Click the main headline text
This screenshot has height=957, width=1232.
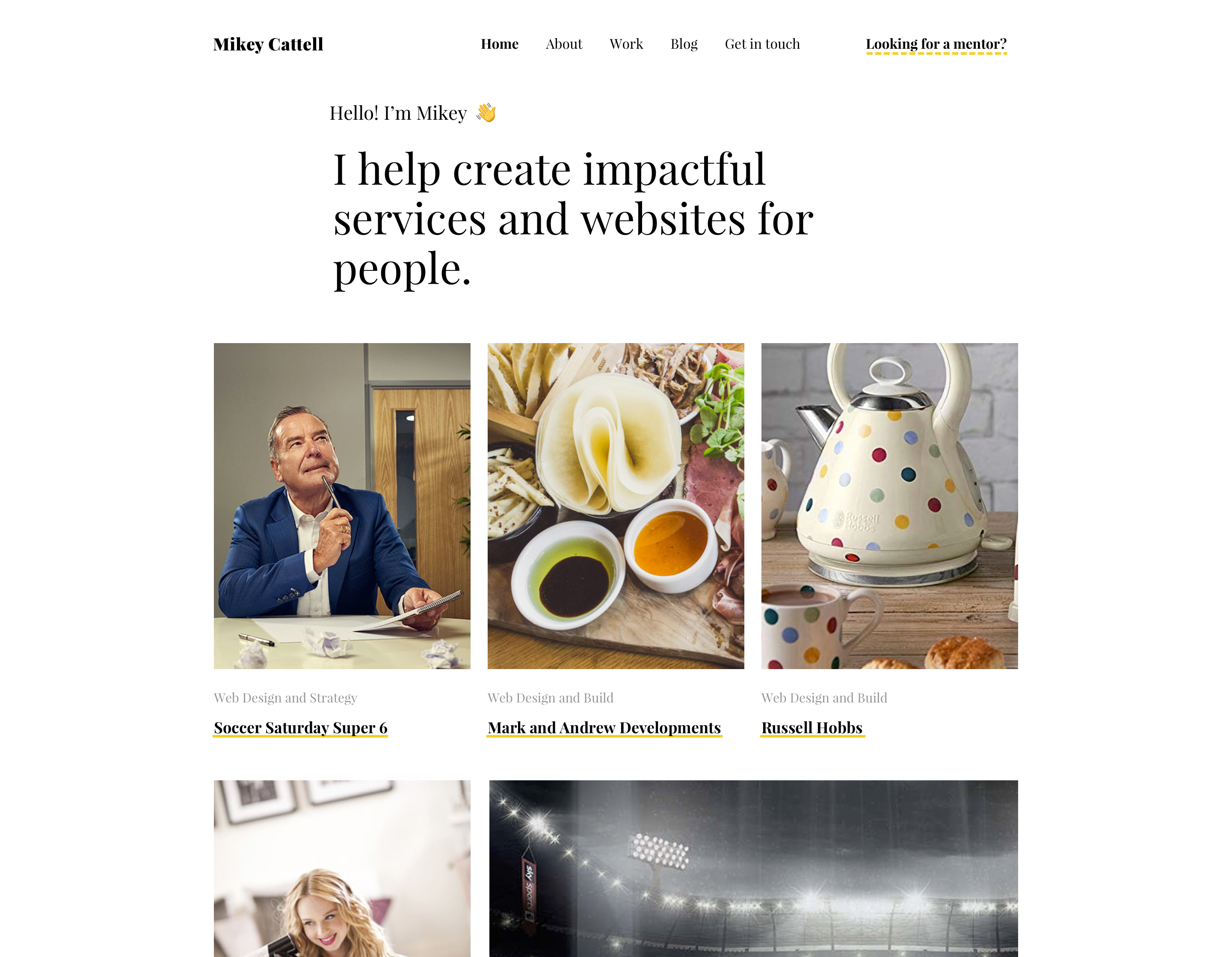tap(573, 219)
